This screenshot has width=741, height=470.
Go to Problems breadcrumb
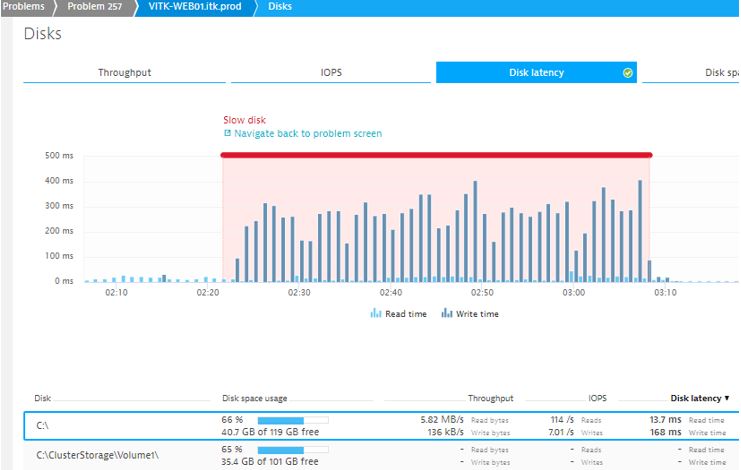pyautogui.click(x=25, y=7)
